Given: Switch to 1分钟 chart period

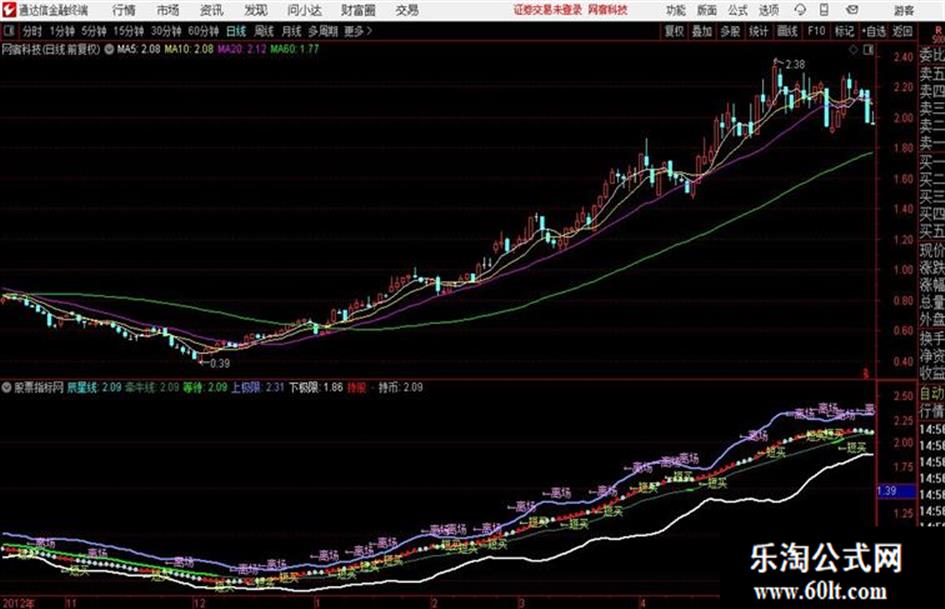Looking at the screenshot, I should 61,31.
